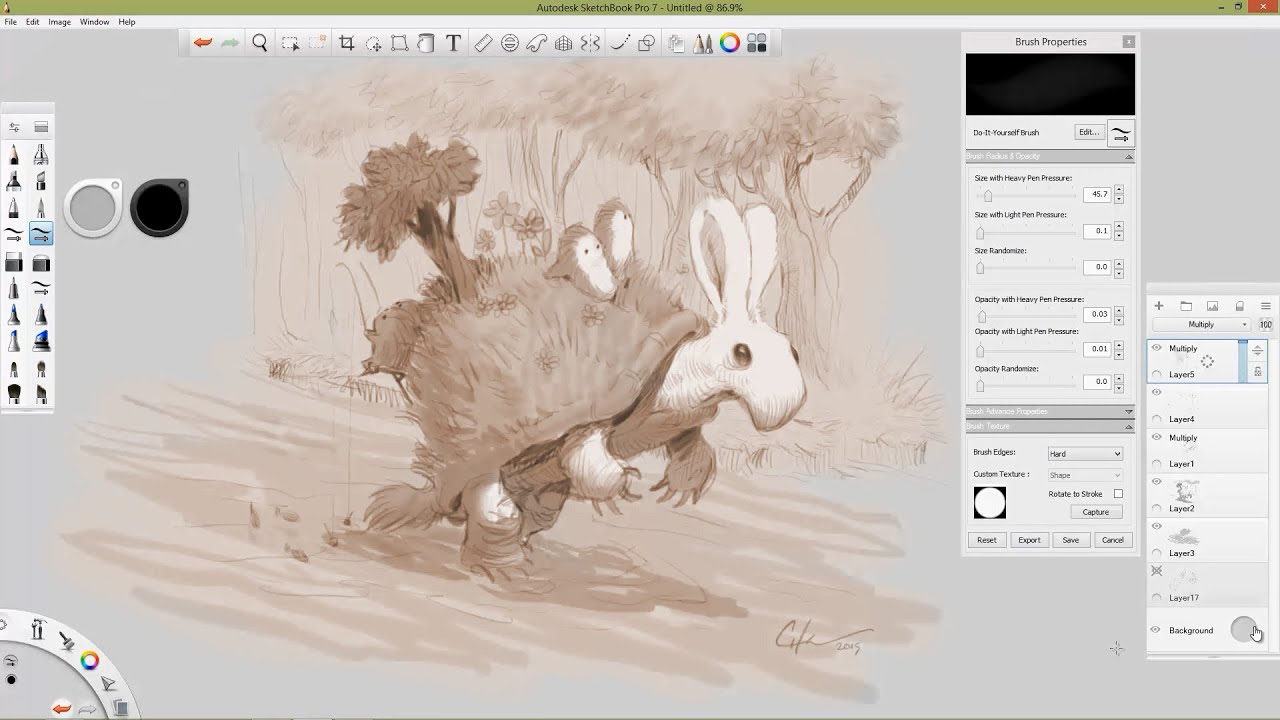Enable the French Curve tool
The image size is (1280, 720).
click(537, 43)
